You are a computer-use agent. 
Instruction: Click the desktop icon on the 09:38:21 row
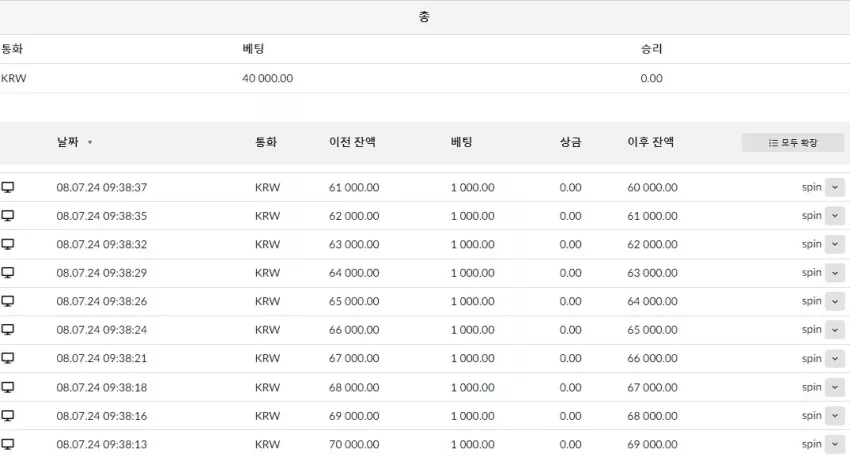coord(8,358)
